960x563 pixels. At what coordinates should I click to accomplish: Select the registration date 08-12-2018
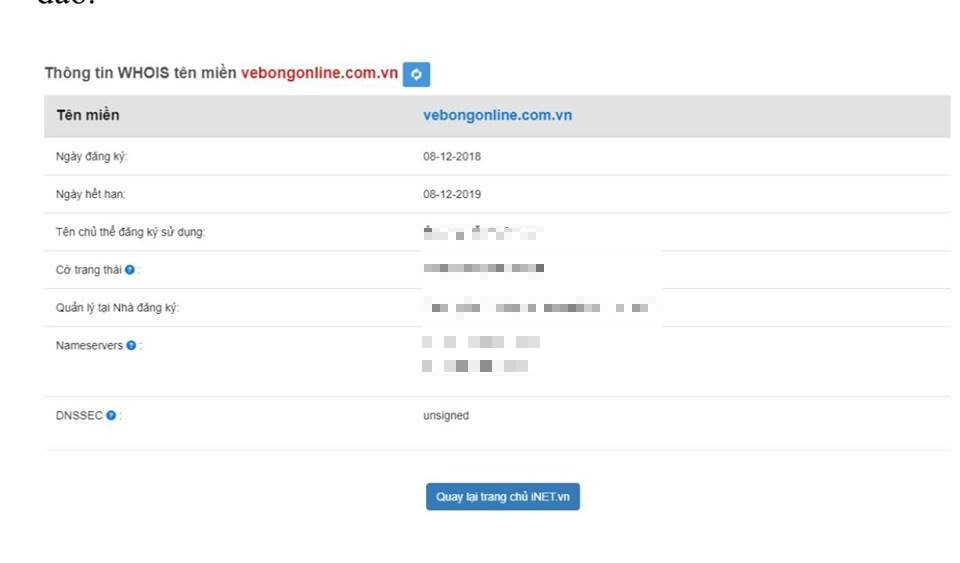[452, 157]
